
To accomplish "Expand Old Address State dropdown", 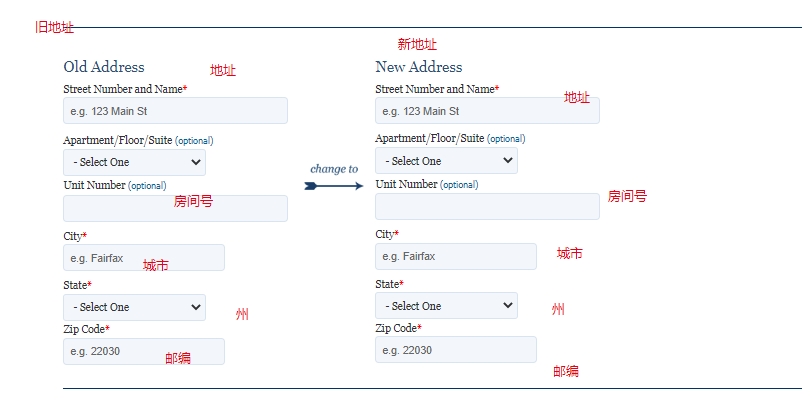I will point(135,307).
